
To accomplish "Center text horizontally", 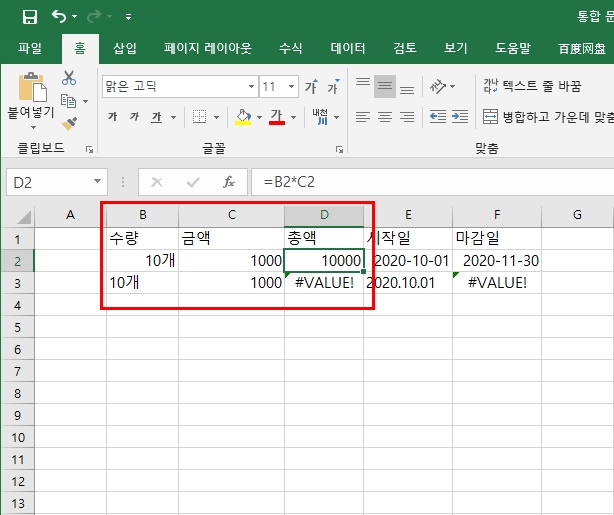I will [385, 117].
